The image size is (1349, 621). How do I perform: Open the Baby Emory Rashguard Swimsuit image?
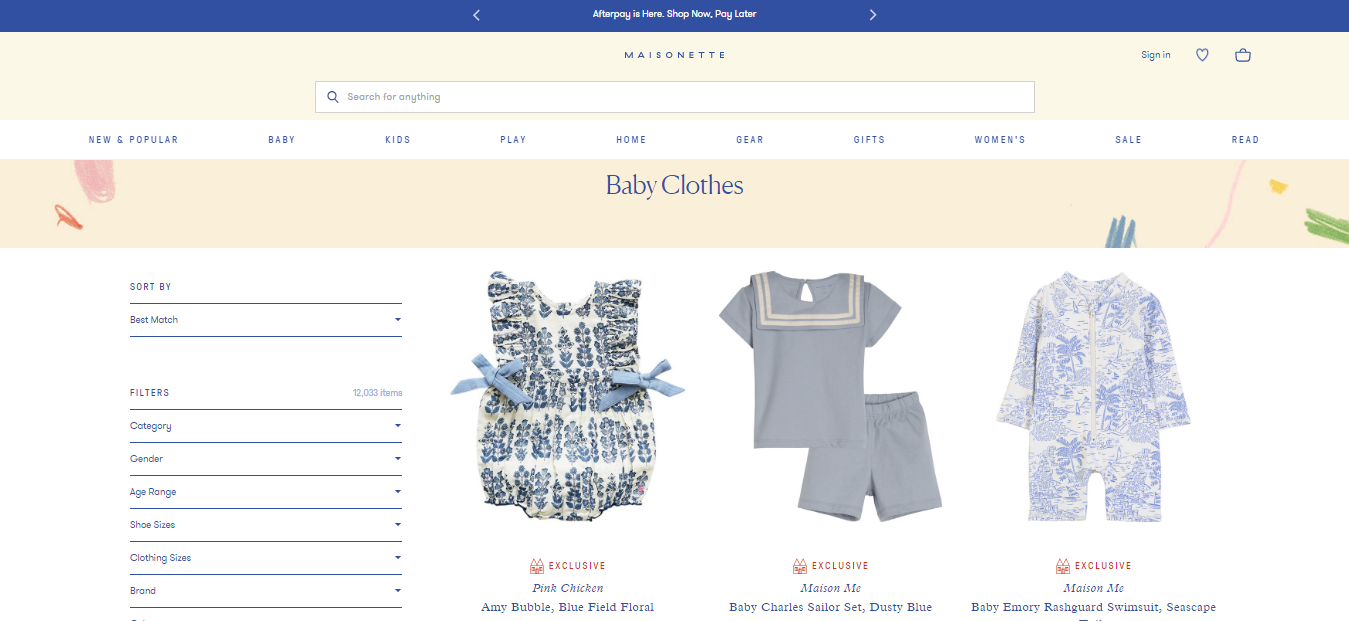(1094, 396)
